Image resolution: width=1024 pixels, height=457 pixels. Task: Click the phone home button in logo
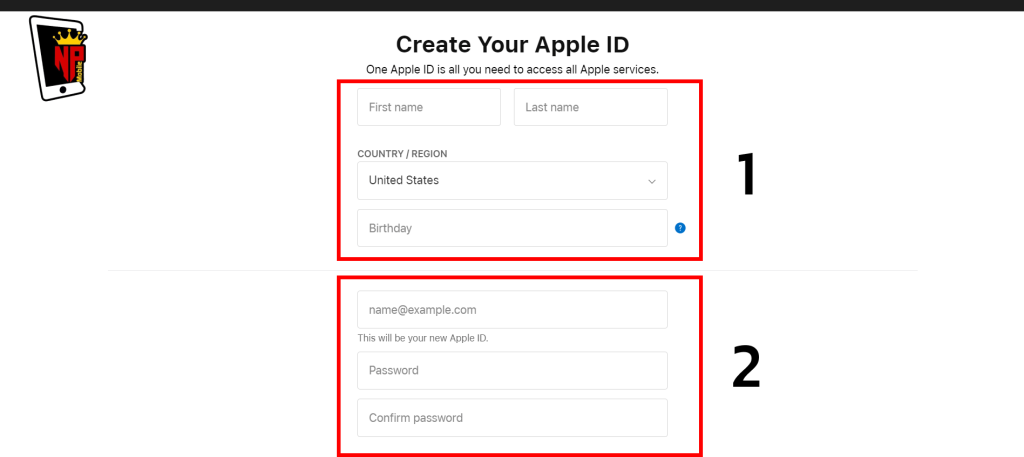63,89
